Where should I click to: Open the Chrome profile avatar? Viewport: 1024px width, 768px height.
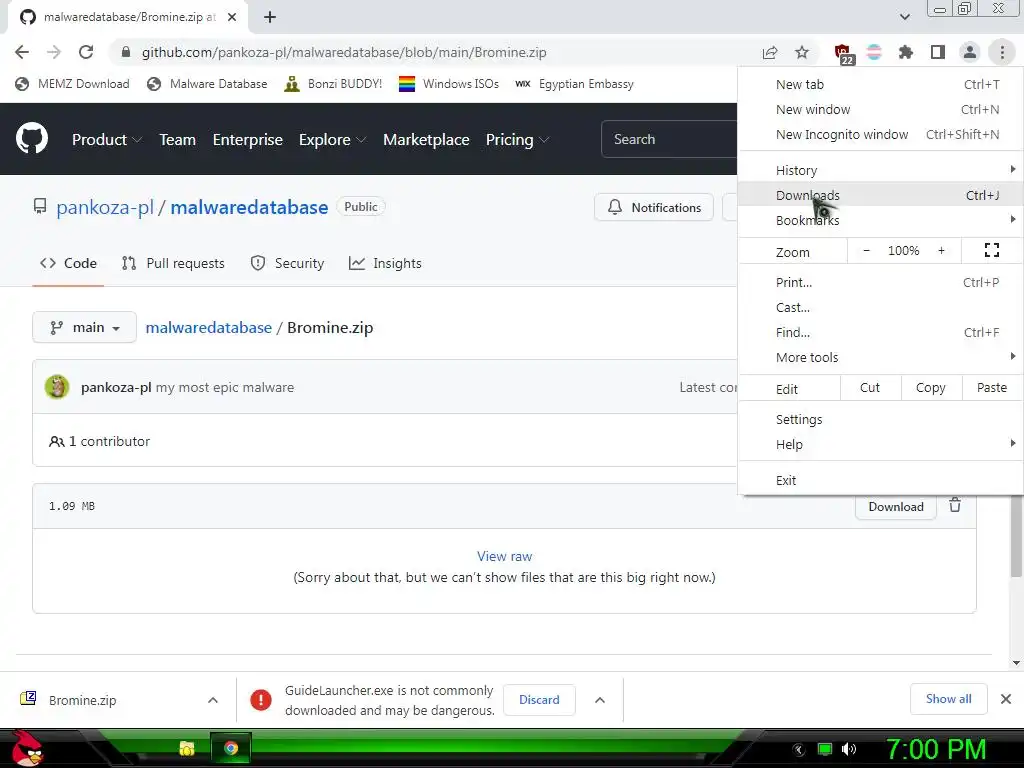pos(970,52)
